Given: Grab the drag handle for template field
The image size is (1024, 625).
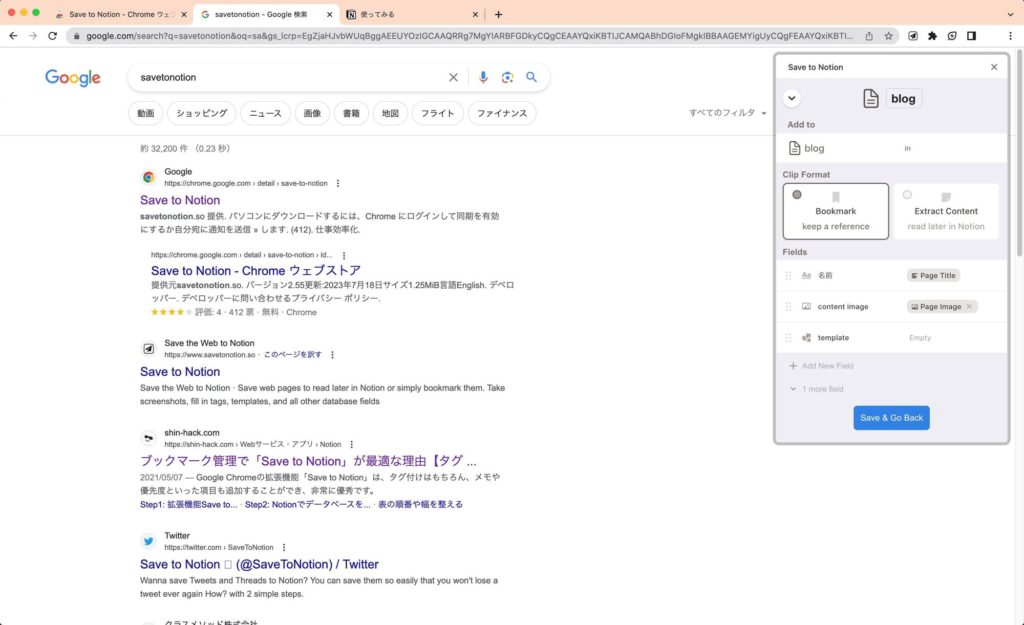Looking at the screenshot, I should [x=788, y=338].
